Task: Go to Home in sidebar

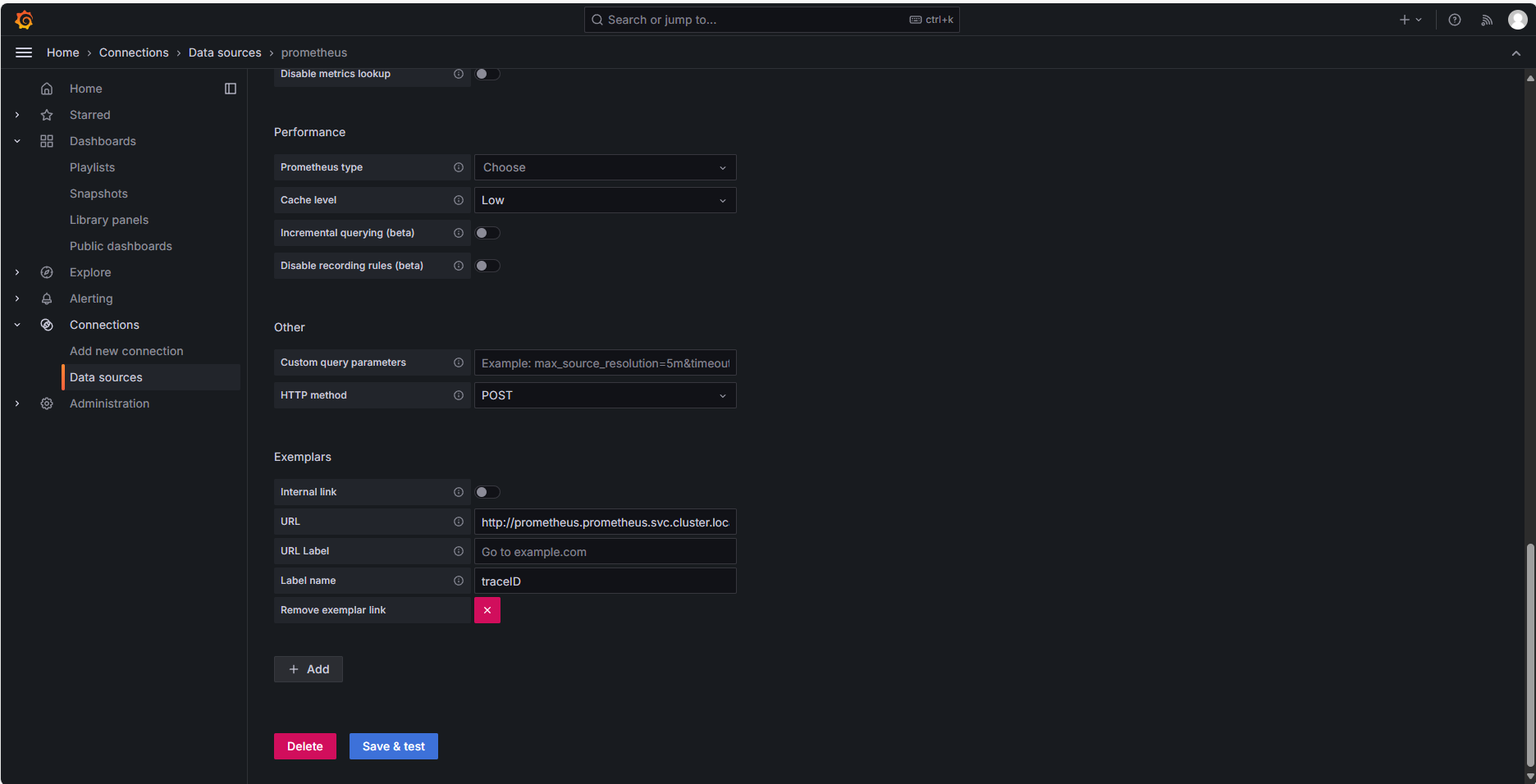Action: tap(86, 89)
